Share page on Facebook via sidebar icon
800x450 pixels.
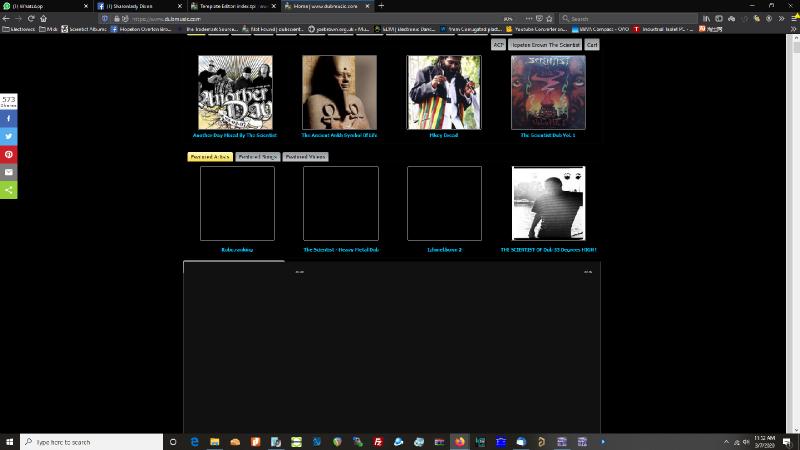[8, 118]
